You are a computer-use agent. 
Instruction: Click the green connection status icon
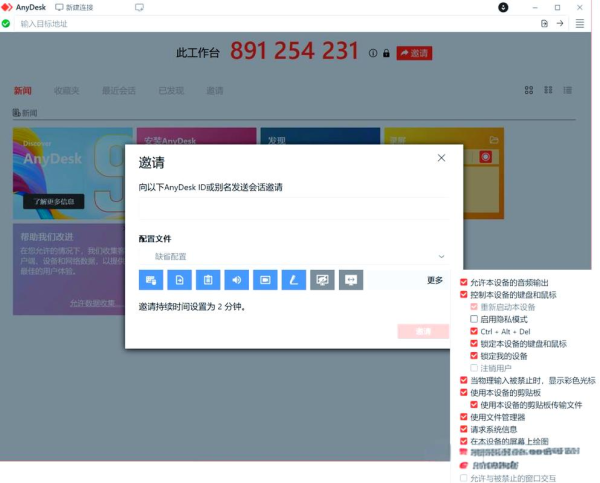tap(6, 24)
